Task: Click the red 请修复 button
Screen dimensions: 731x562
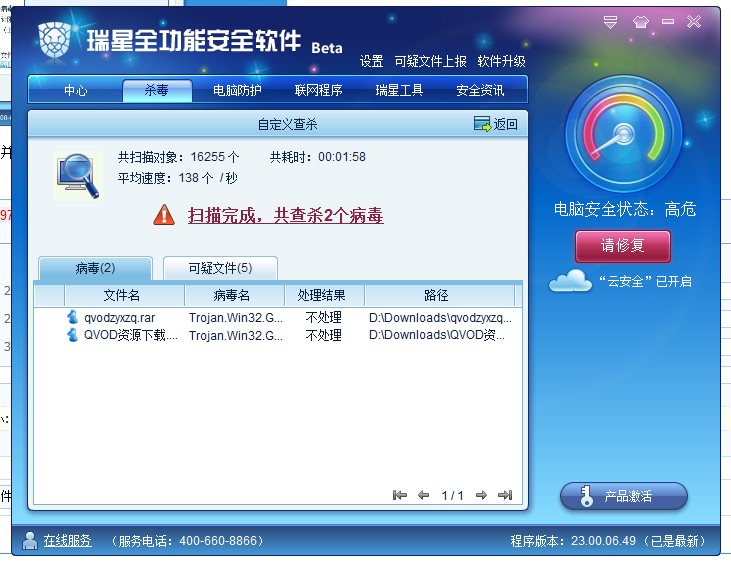Action: pyautogui.click(x=623, y=246)
